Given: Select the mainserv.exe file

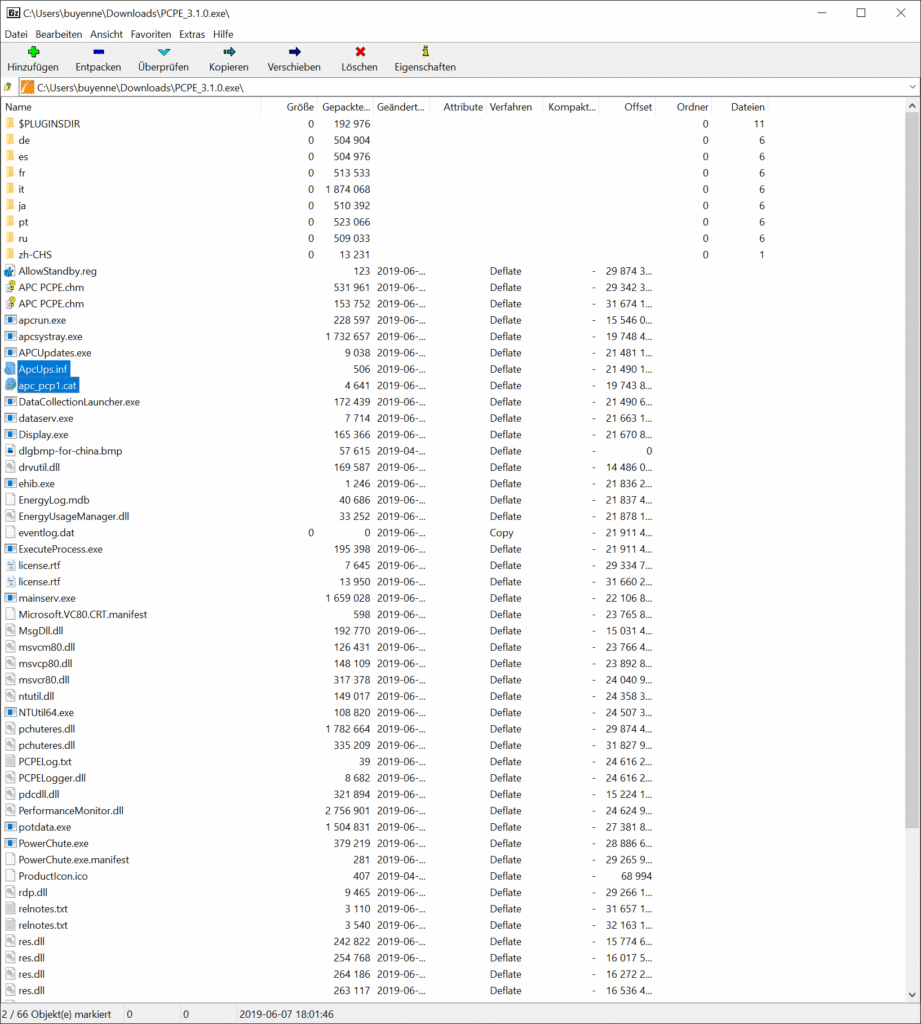Looking at the screenshot, I should (47, 598).
